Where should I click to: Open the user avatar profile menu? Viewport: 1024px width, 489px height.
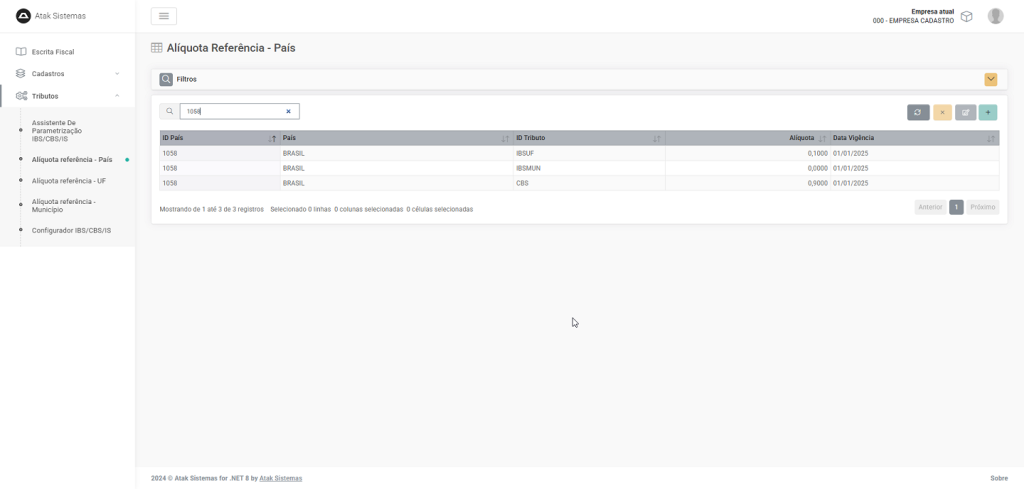click(995, 16)
